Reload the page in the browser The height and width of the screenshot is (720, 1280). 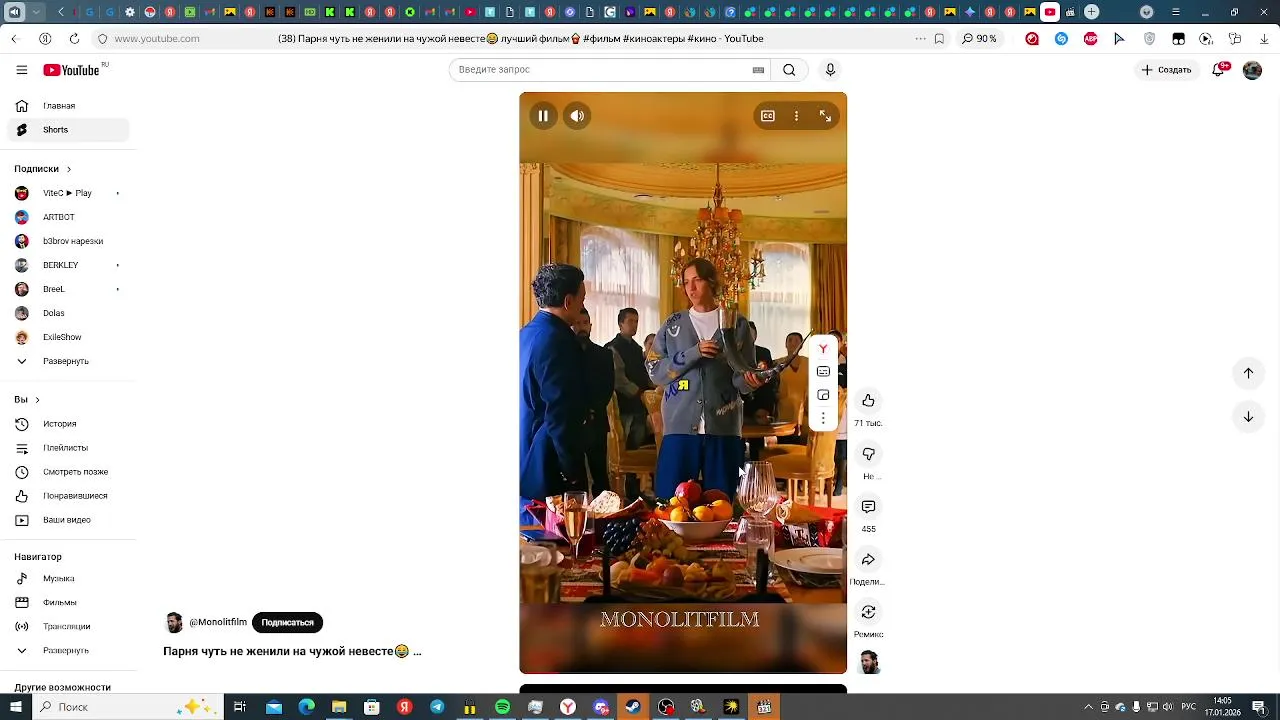click(x=74, y=39)
